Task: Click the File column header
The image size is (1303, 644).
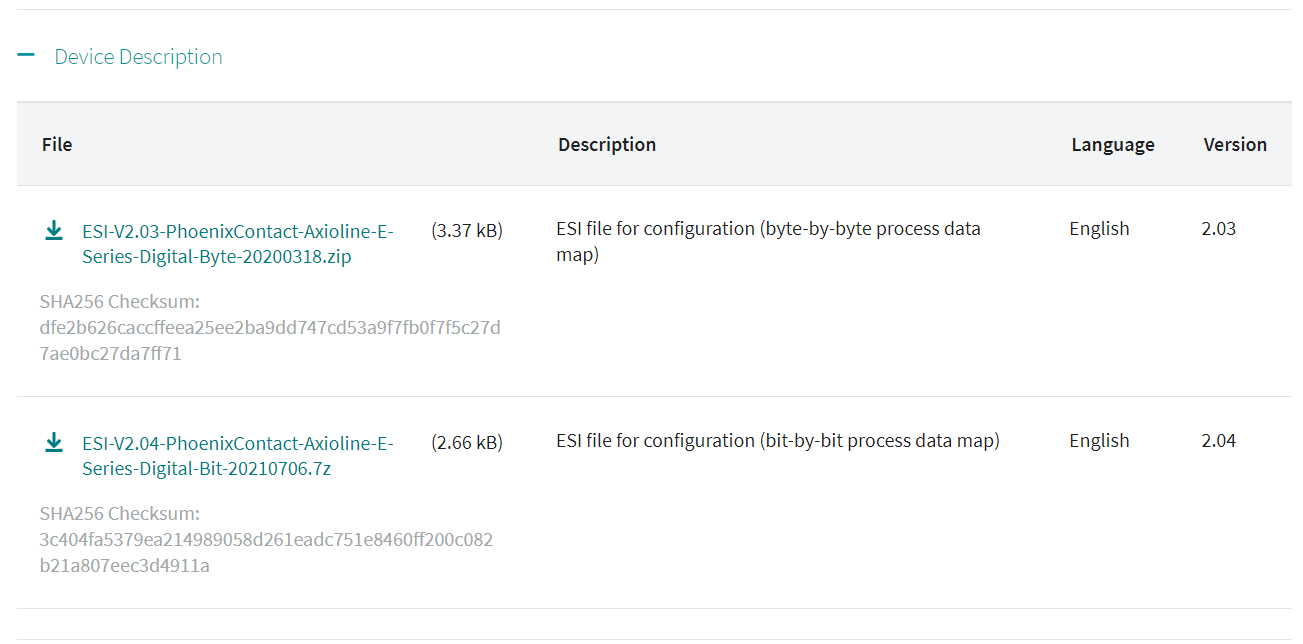Action: 57,144
